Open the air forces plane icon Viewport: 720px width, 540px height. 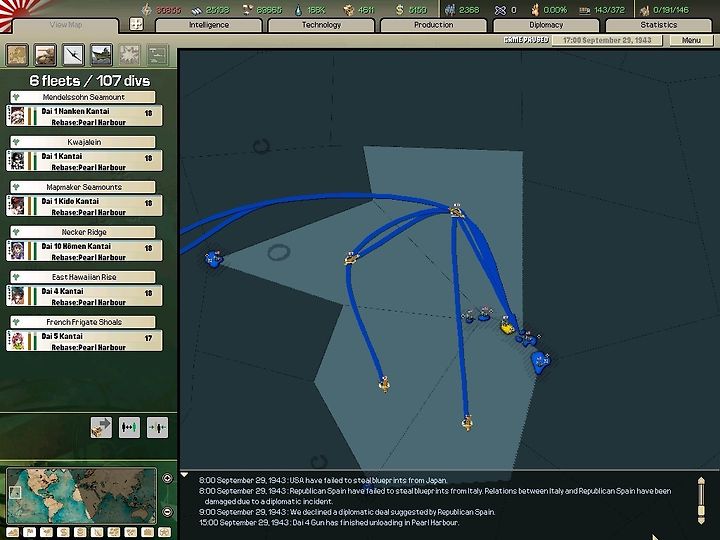click(73, 55)
